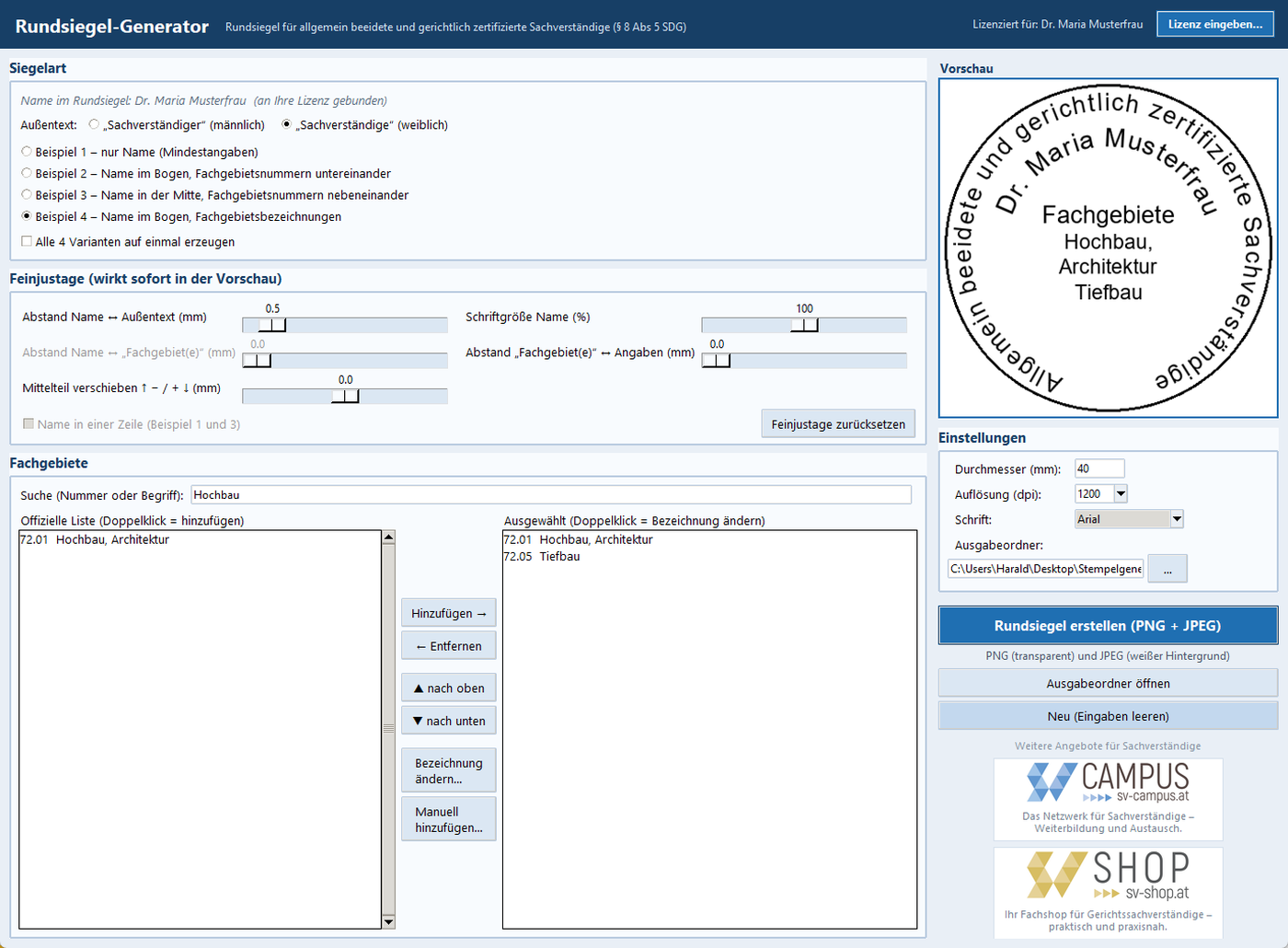1288x948 pixels.
Task: Click the official list scrollbar up arrow
Action: 388,537
